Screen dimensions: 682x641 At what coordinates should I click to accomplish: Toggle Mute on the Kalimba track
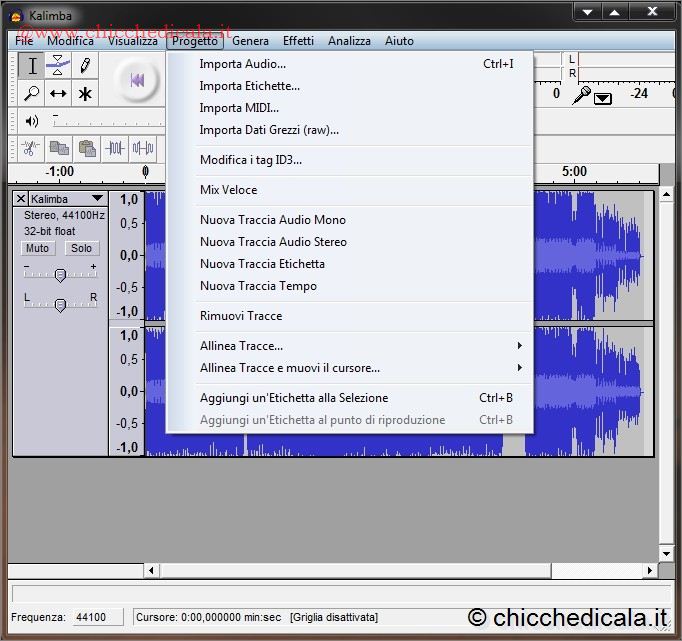coord(38,248)
